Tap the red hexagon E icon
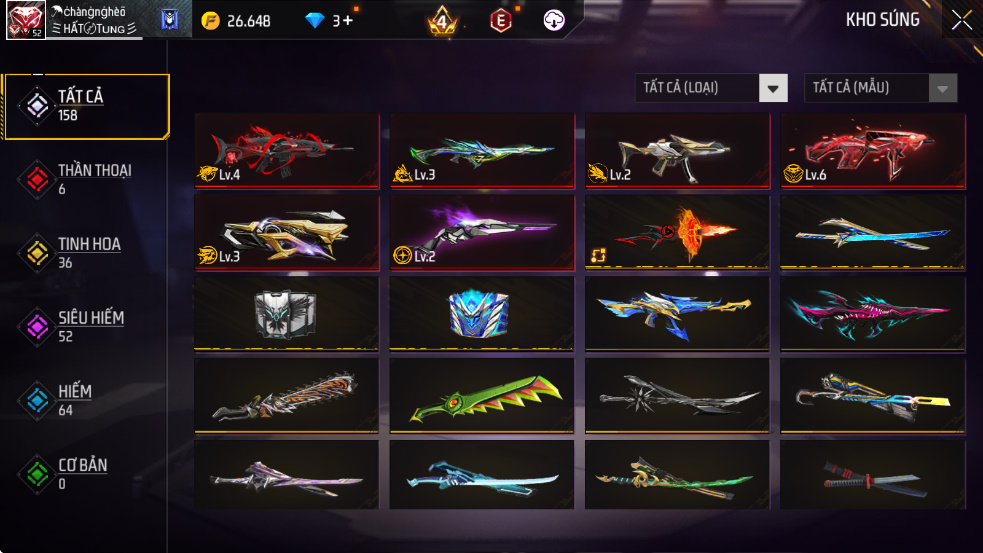This screenshot has height=553, width=983. click(x=500, y=21)
